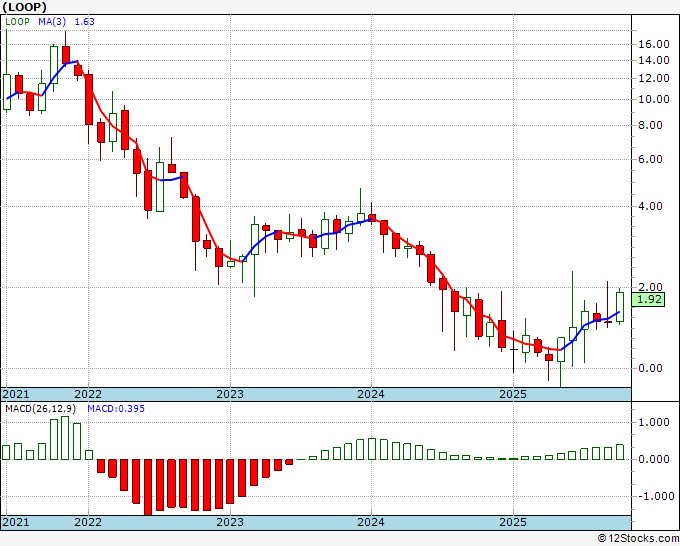Click the 12.00 price axis label

[x=654, y=78]
